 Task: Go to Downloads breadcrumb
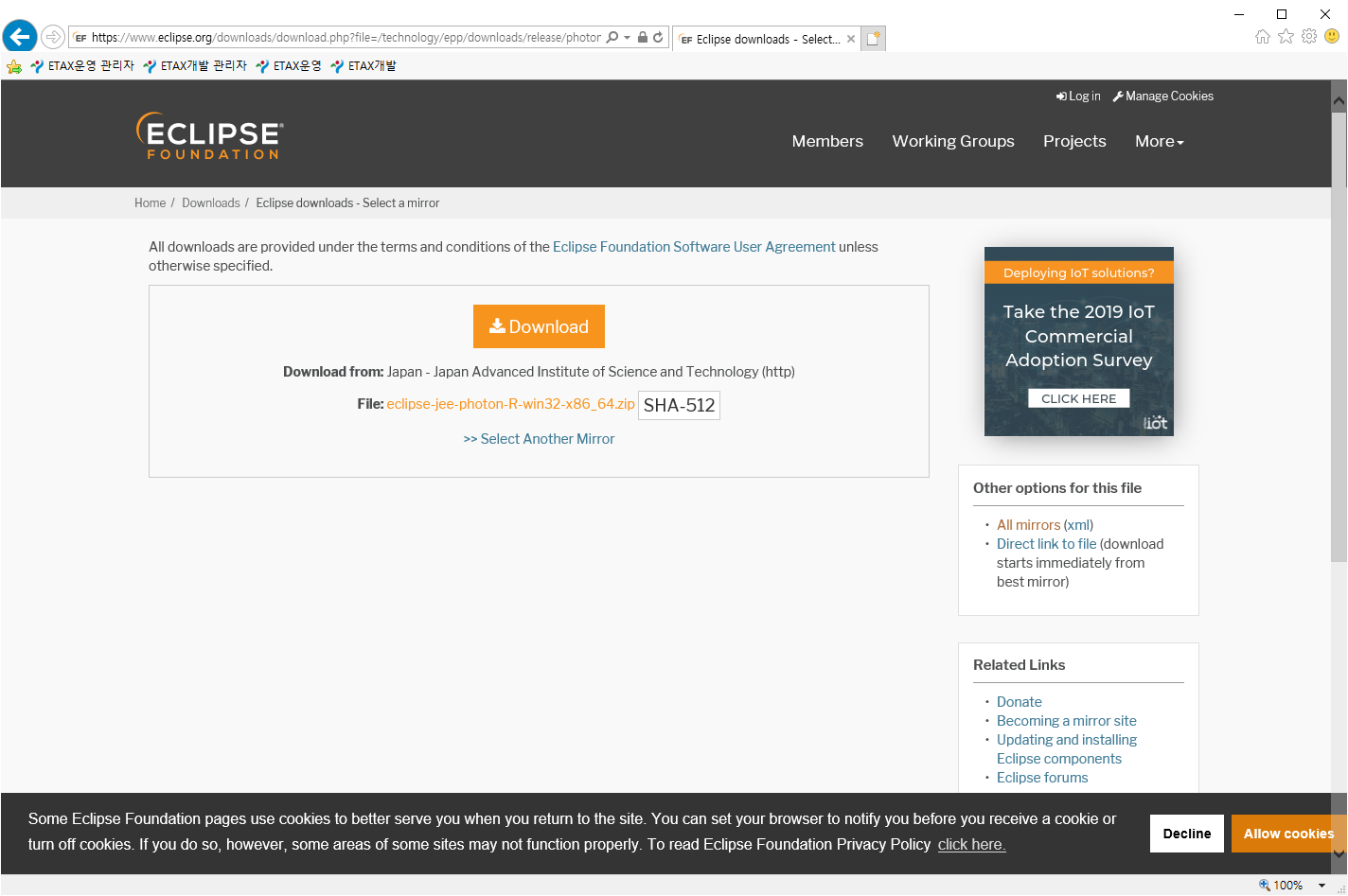click(x=211, y=203)
